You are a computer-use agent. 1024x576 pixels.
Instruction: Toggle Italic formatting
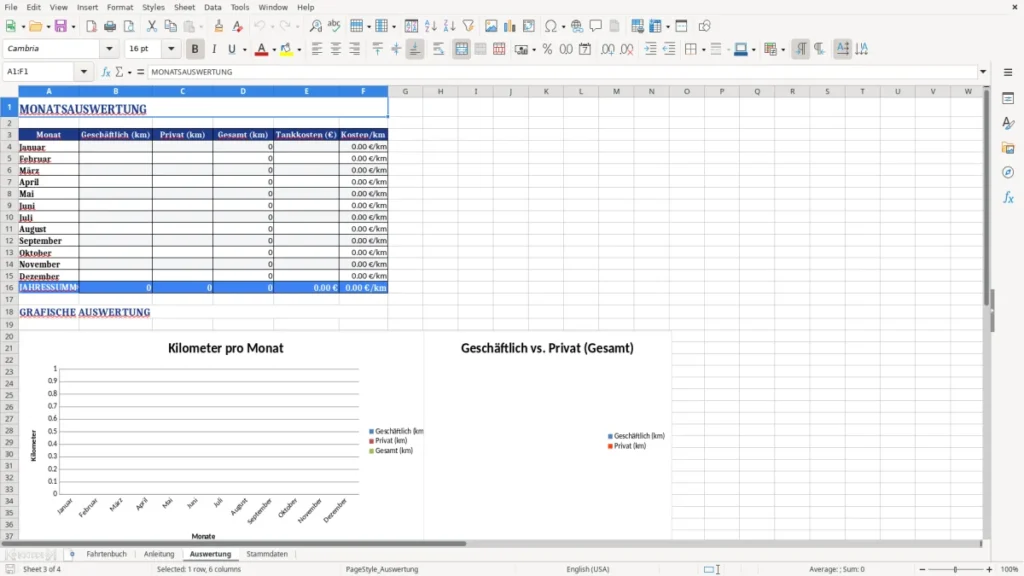[x=214, y=49]
